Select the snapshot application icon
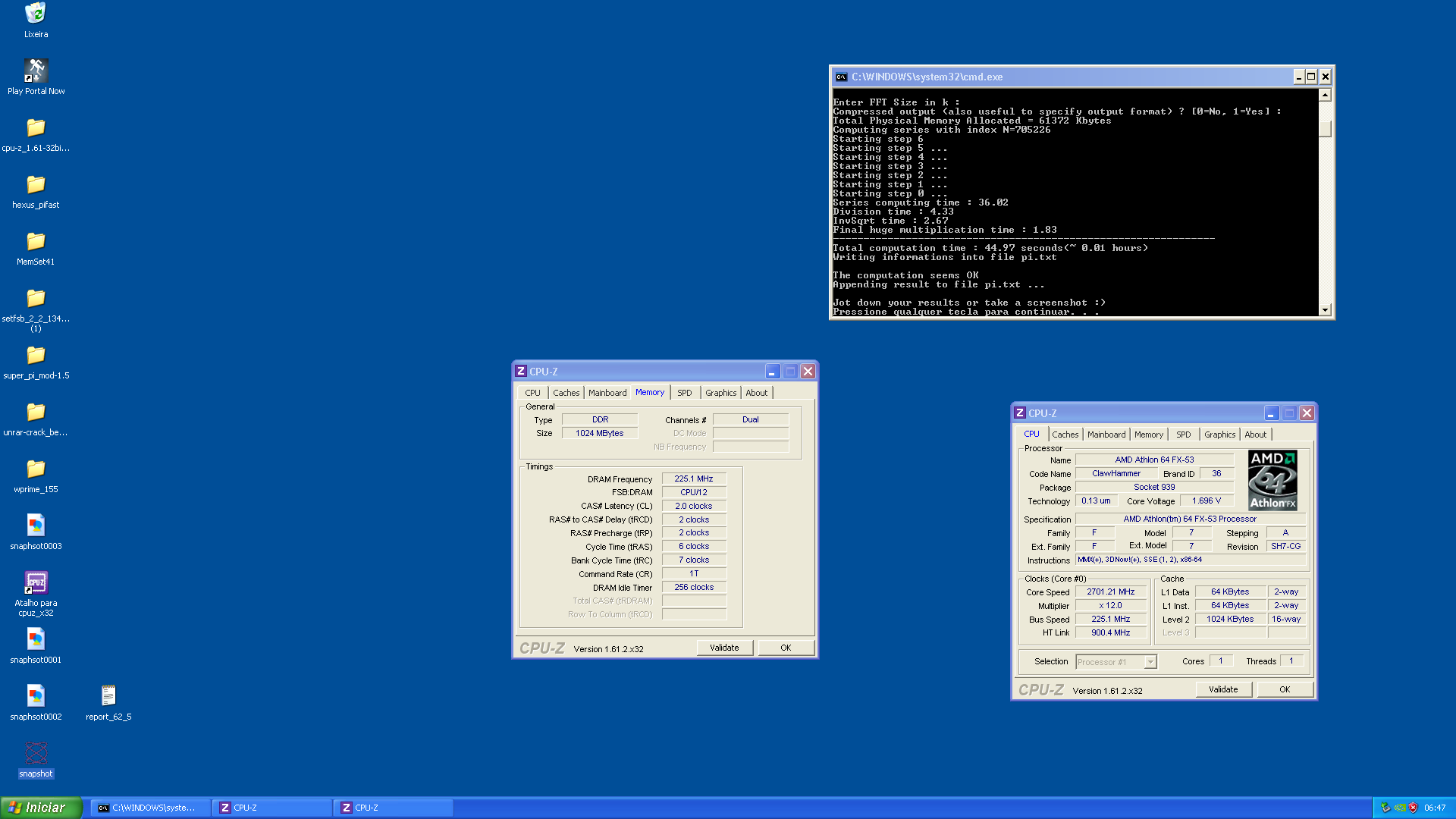The width and height of the screenshot is (1456, 819). [36, 753]
